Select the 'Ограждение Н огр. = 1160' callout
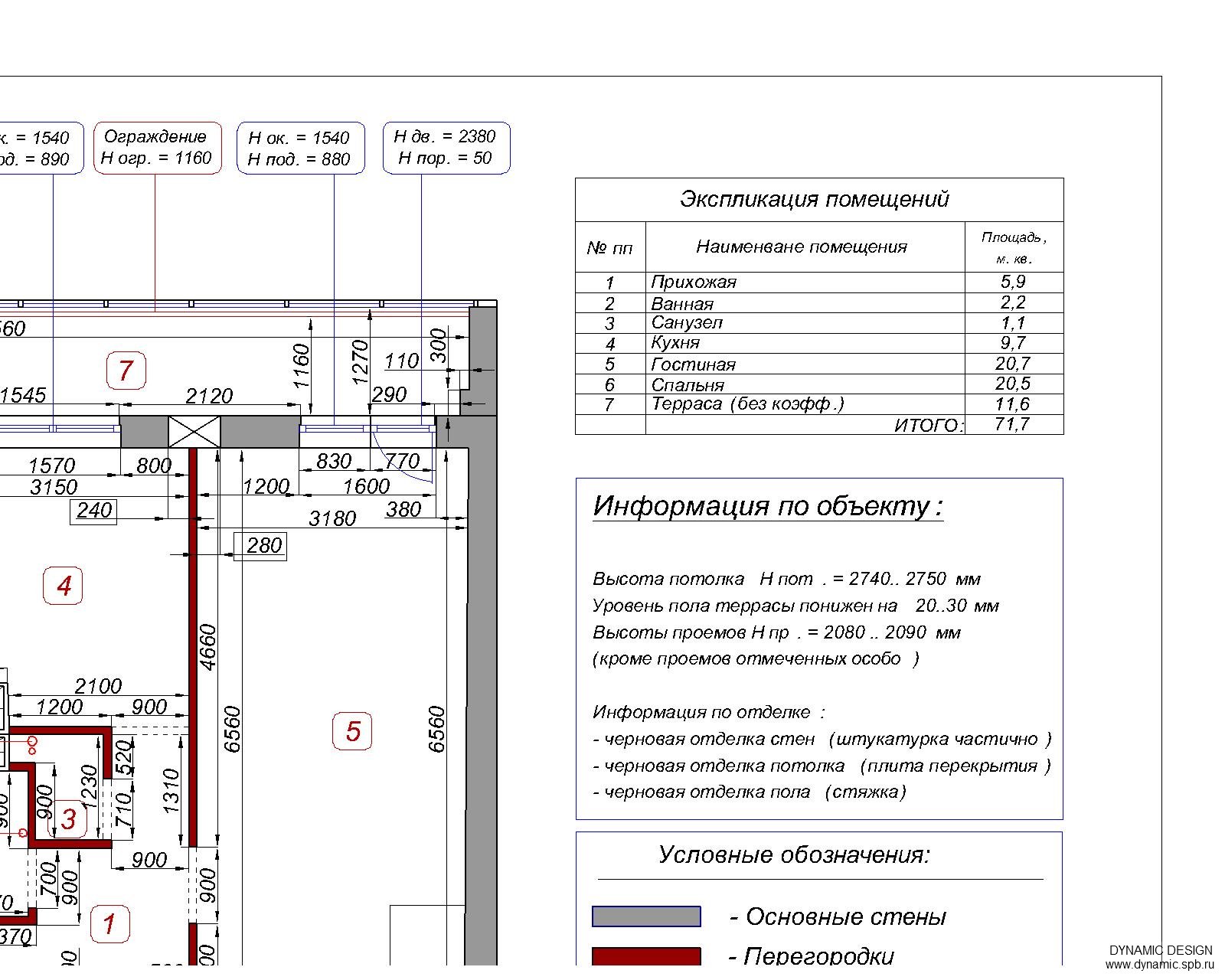Viewport: 1225px width, 980px height. [x=157, y=147]
